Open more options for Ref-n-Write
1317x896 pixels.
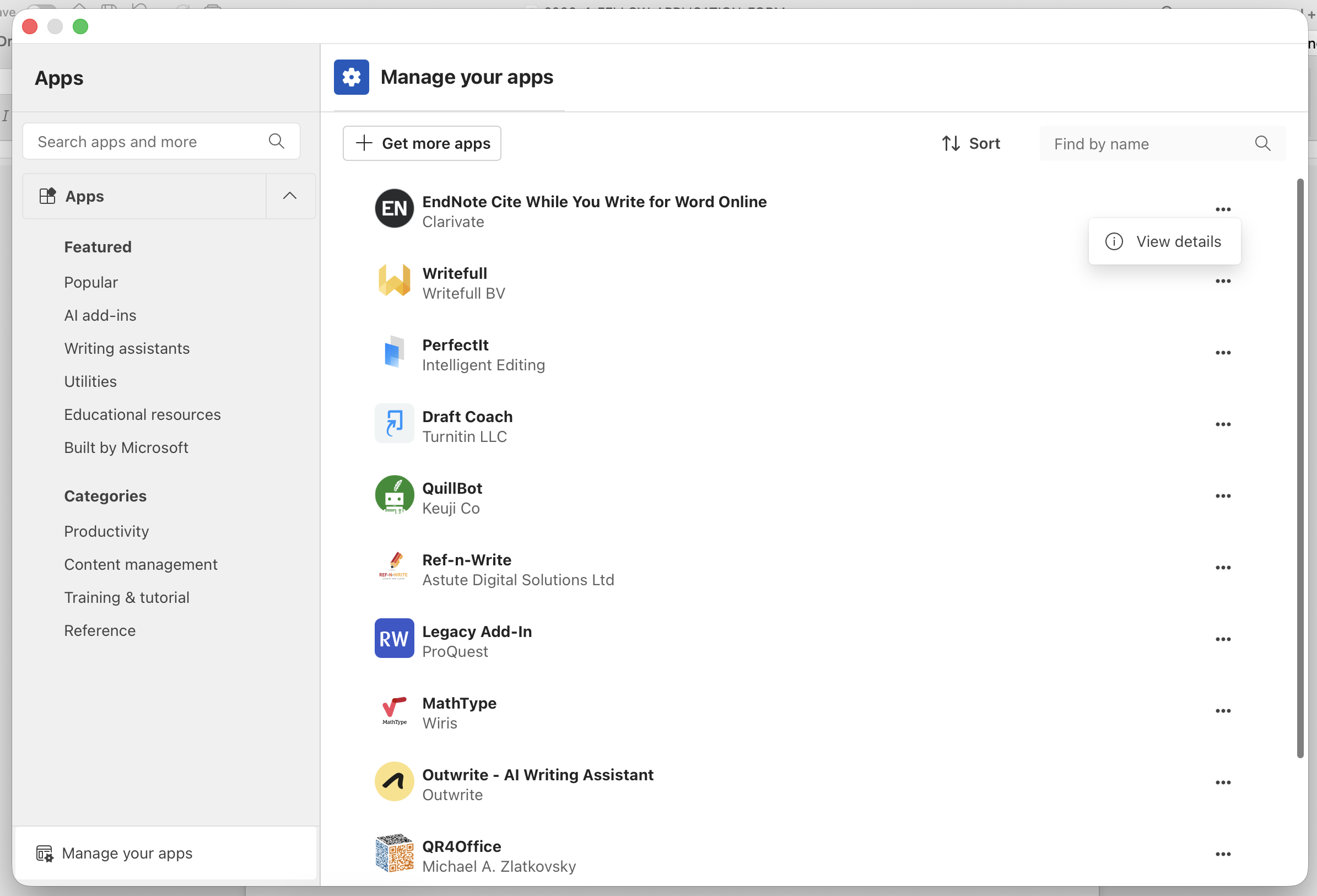[x=1223, y=567]
